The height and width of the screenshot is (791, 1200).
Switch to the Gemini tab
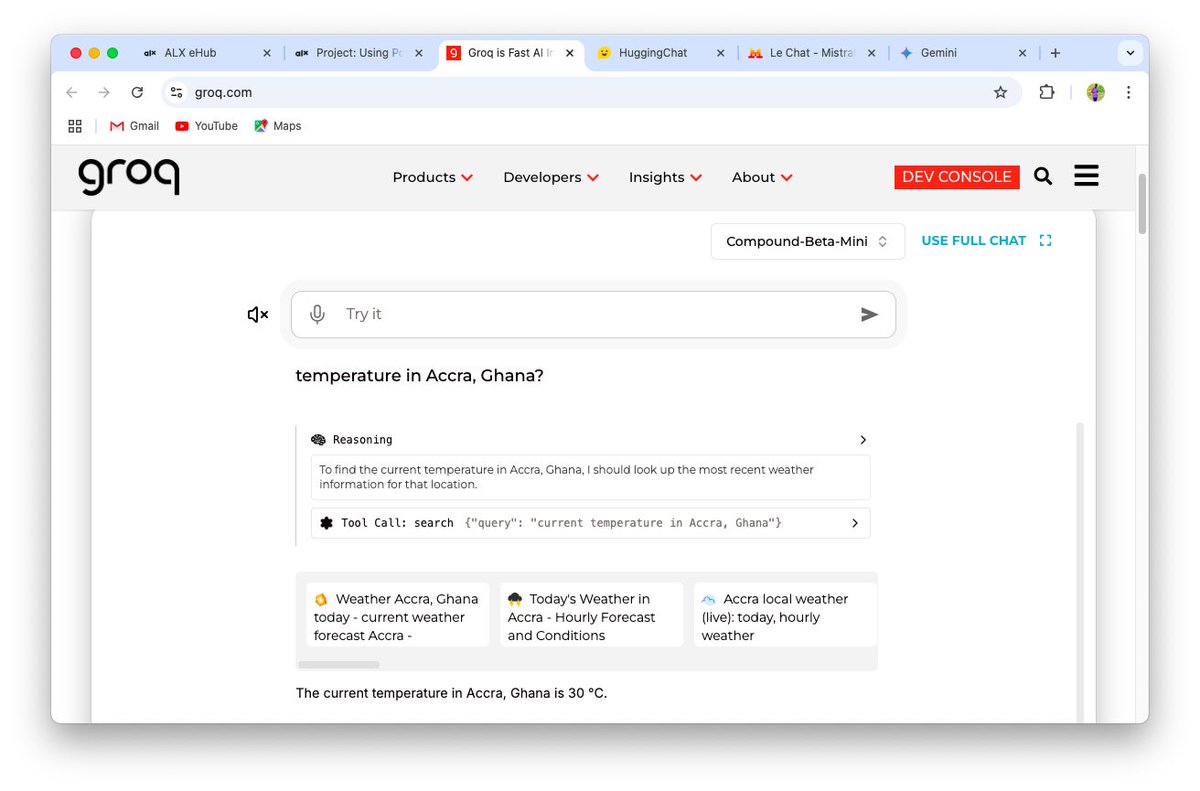pyautogui.click(x=964, y=53)
